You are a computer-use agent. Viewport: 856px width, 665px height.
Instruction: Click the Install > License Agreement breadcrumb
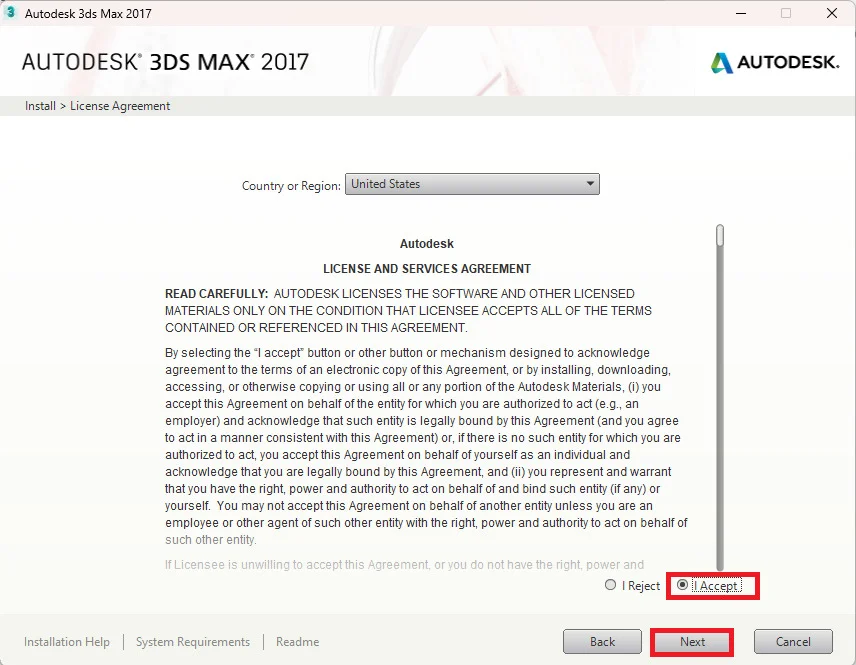pyautogui.click(x=97, y=106)
